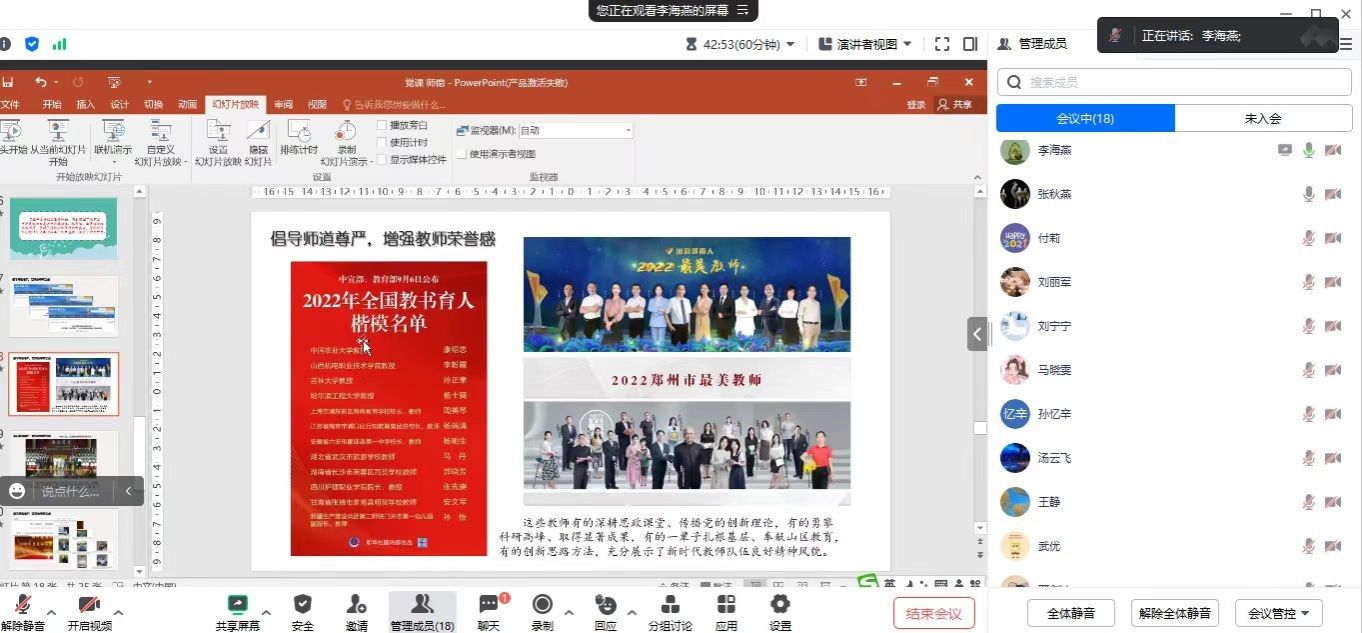The width and height of the screenshot is (1362, 633).
Task: Select the highlighted red-poster slide thumbnail
Action: (x=64, y=383)
